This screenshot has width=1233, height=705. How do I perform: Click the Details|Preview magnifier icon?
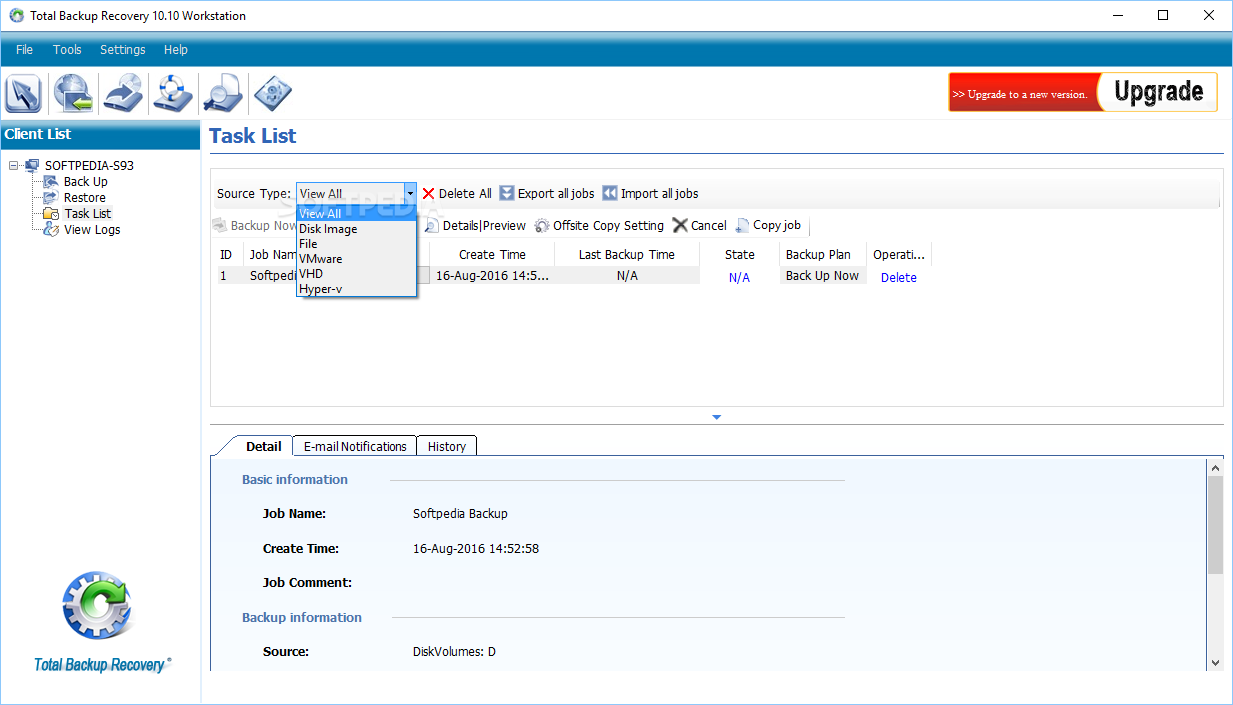(432, 226)
